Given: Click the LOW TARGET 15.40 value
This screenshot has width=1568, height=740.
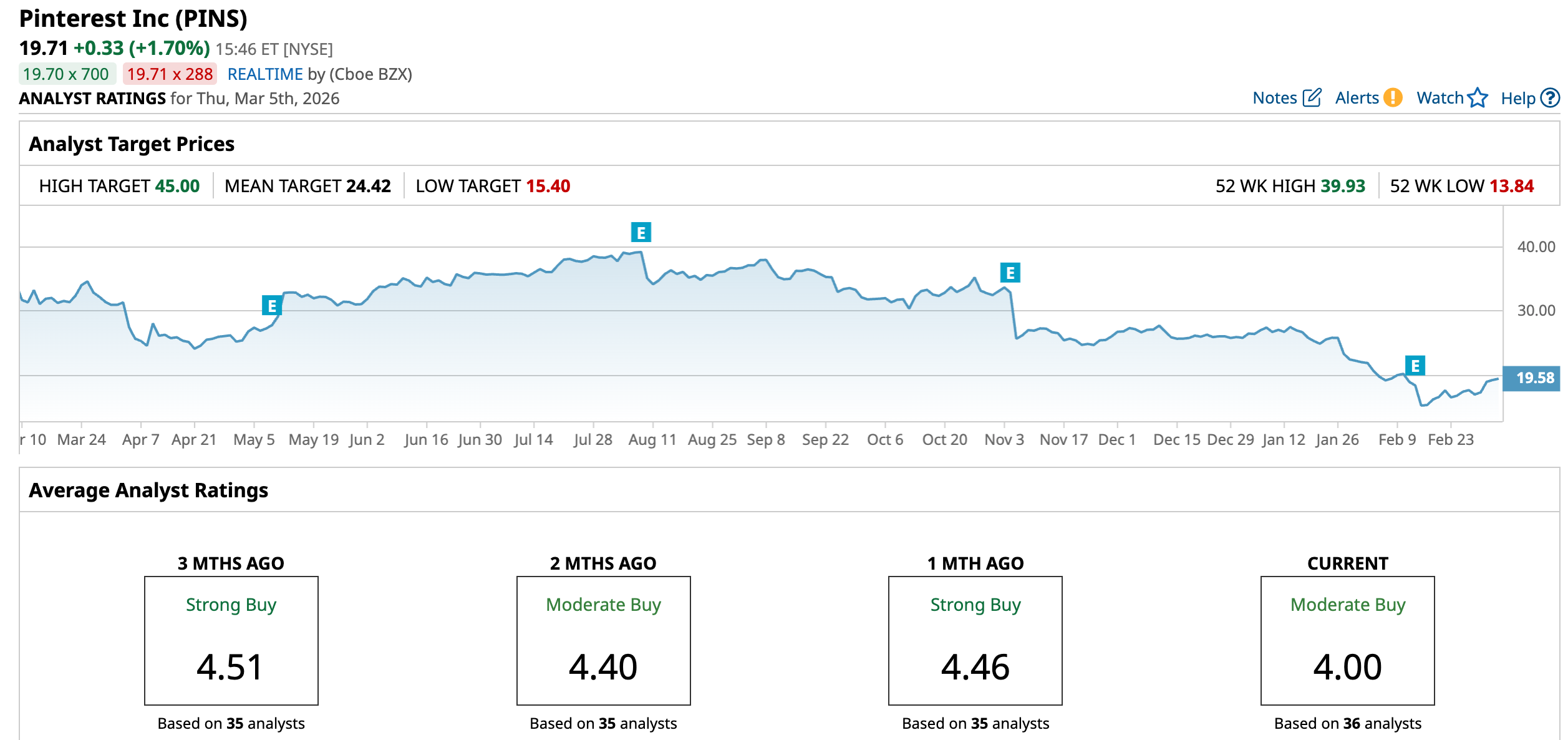Looking at the screenshot, I should (548, 186).
